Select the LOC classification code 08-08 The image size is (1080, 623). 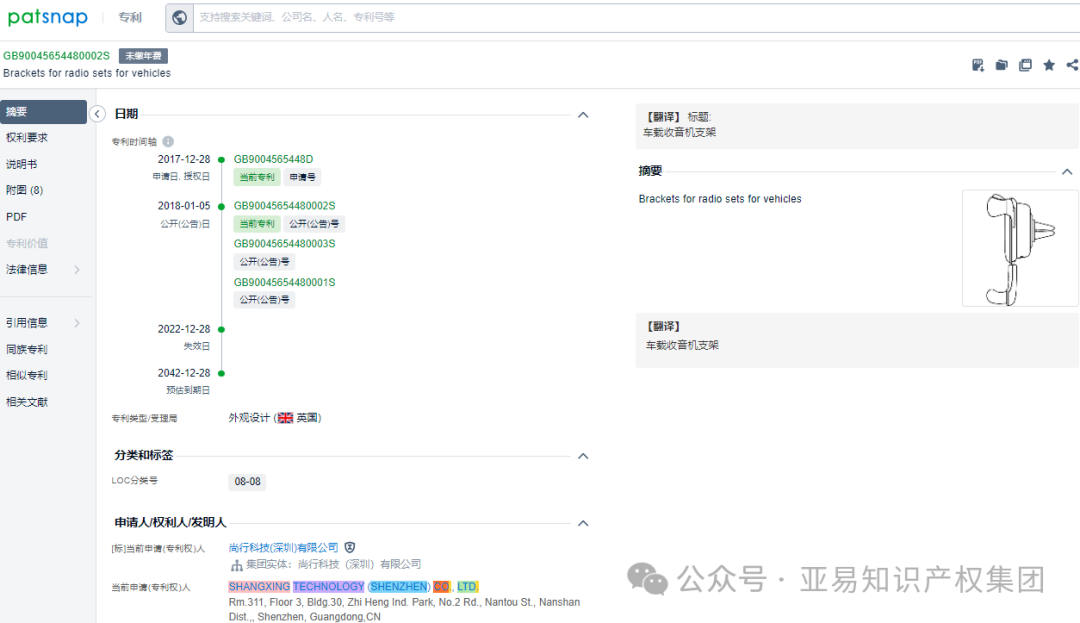tap(247, 481)
